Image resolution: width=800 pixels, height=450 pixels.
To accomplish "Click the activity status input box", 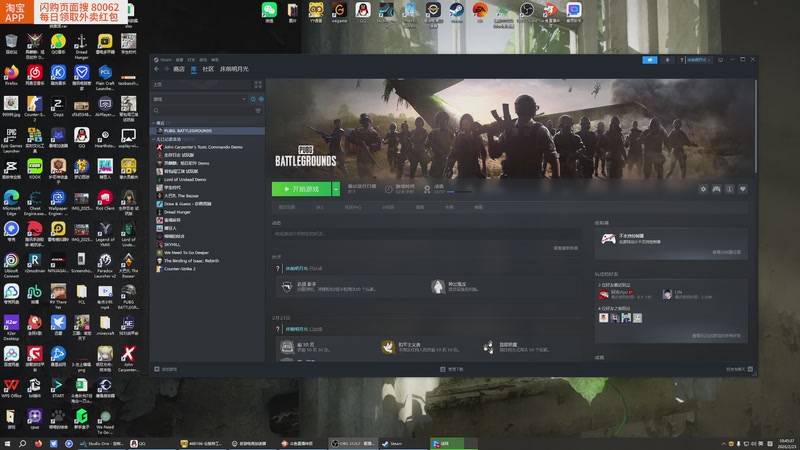I will pyautogui.click(x=426, y=234).
